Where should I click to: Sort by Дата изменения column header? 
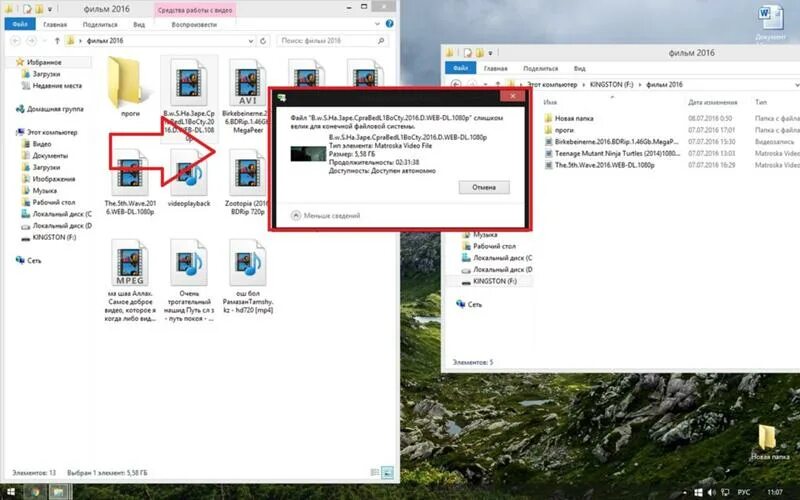coord(712,102)
